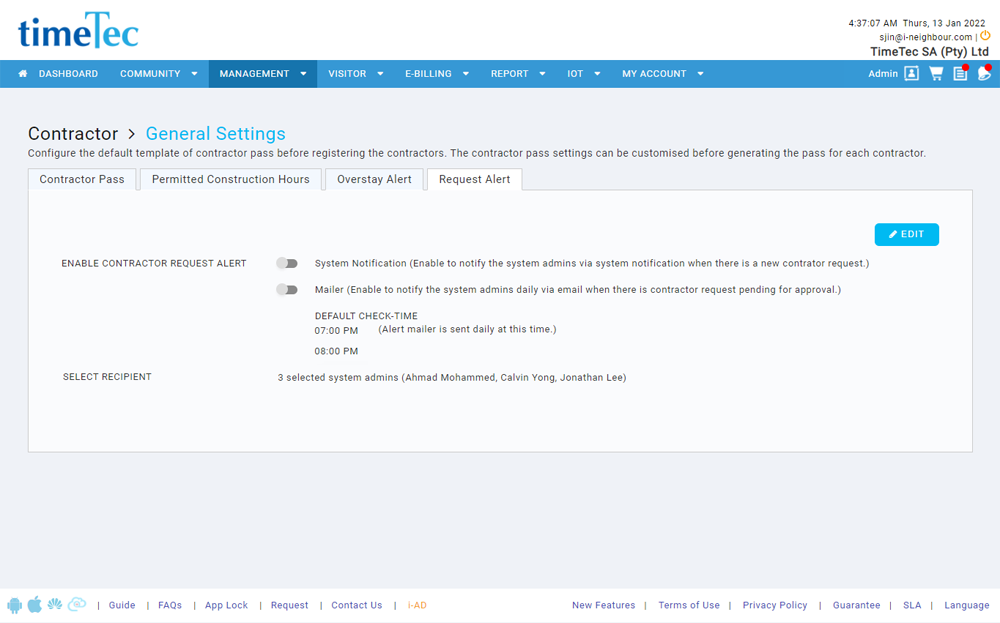Expand the Community menu dropdown

point(157,74)
